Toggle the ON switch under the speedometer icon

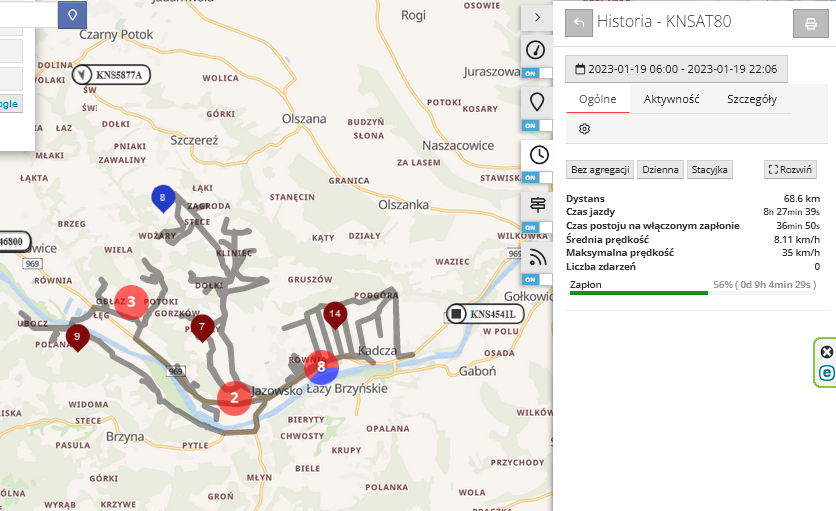(x=537, y=74)
